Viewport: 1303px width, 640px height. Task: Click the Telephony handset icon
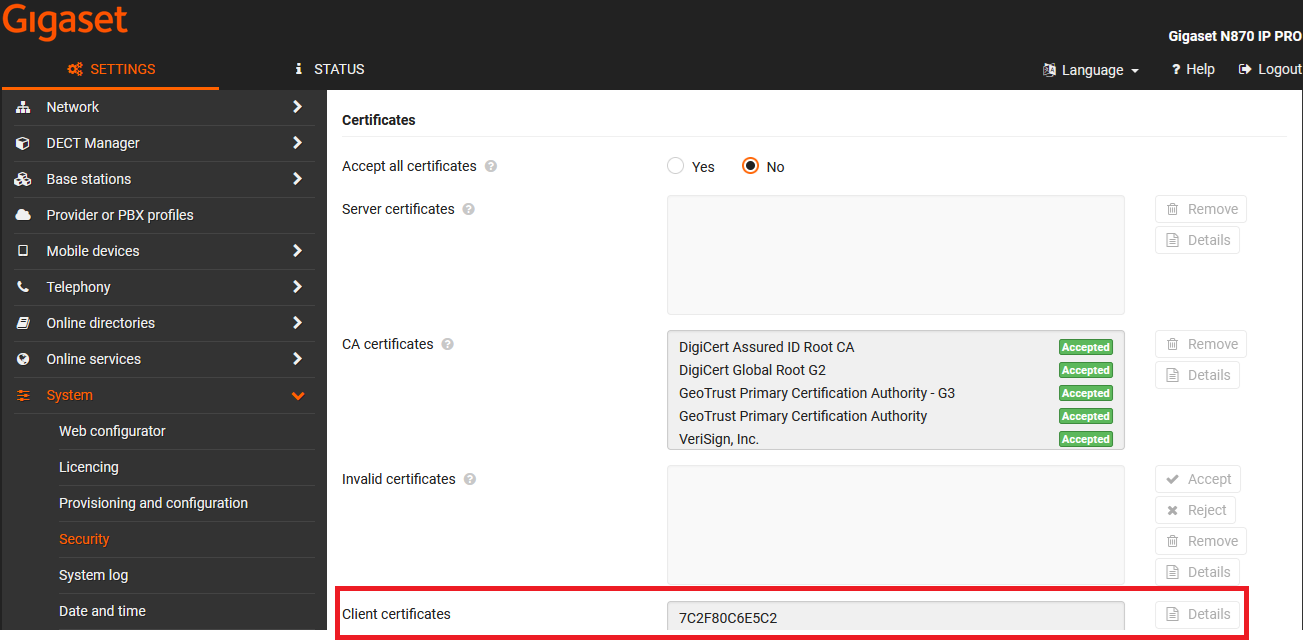point(23,287)
